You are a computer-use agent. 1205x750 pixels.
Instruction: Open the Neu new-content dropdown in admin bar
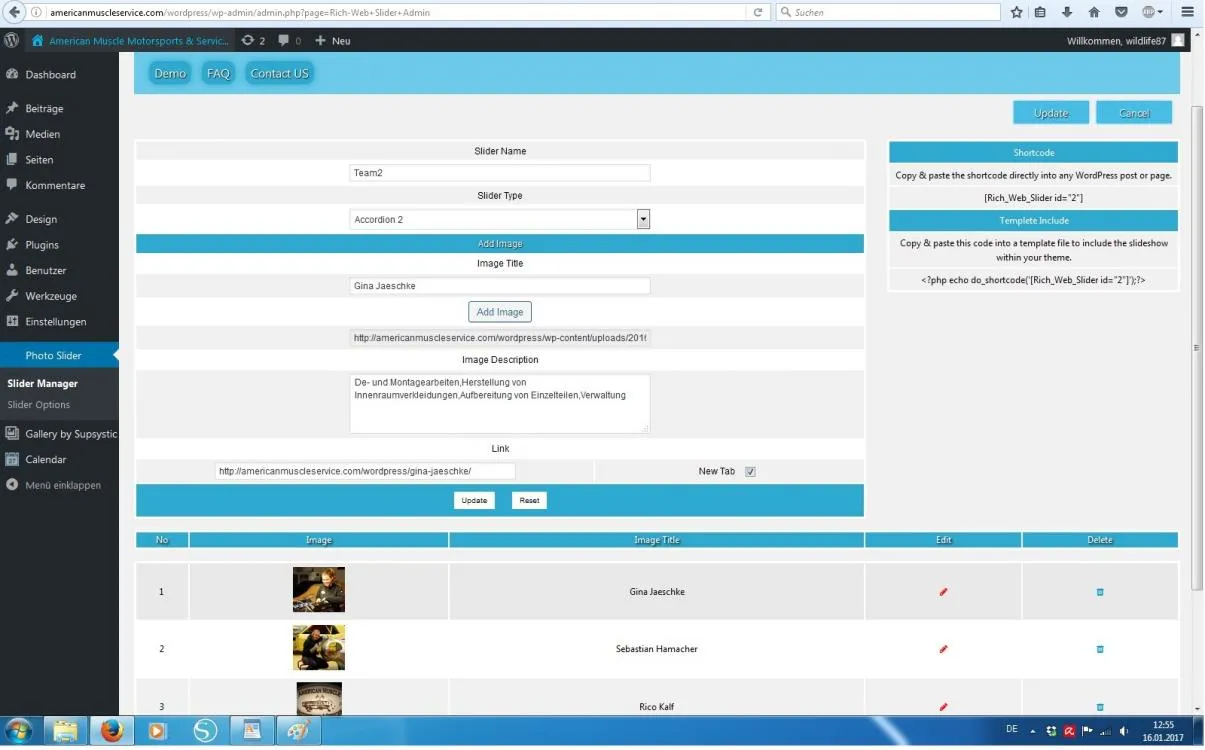point(333,41)
